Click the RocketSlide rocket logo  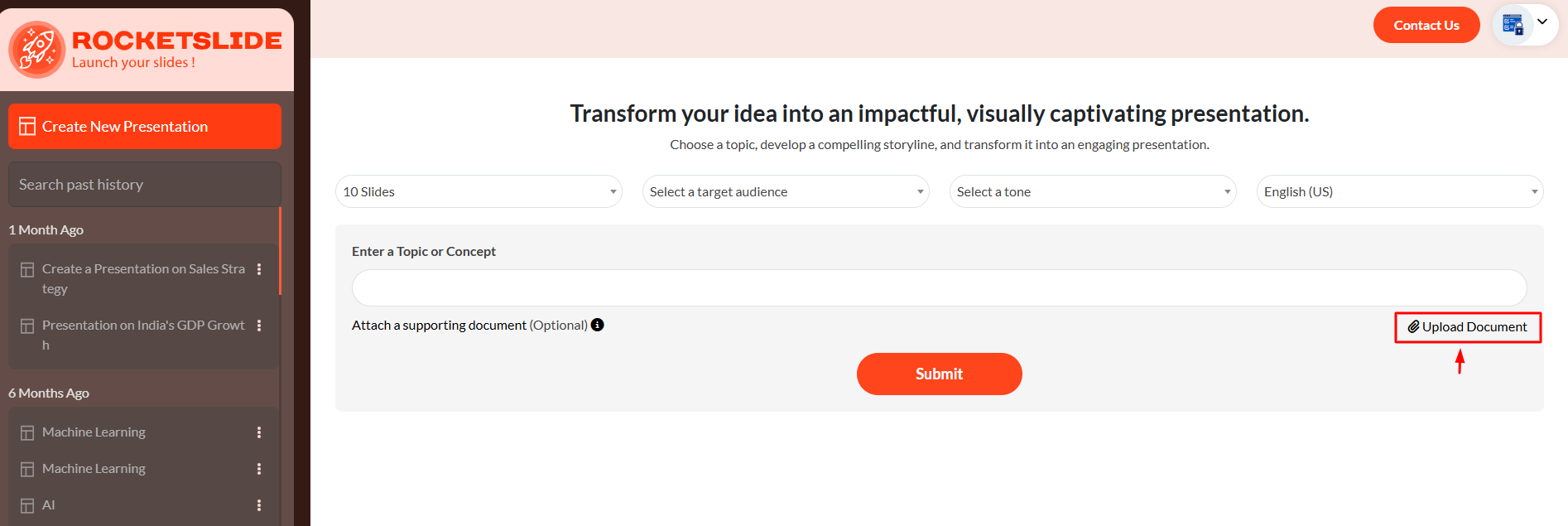pos(36,50)
